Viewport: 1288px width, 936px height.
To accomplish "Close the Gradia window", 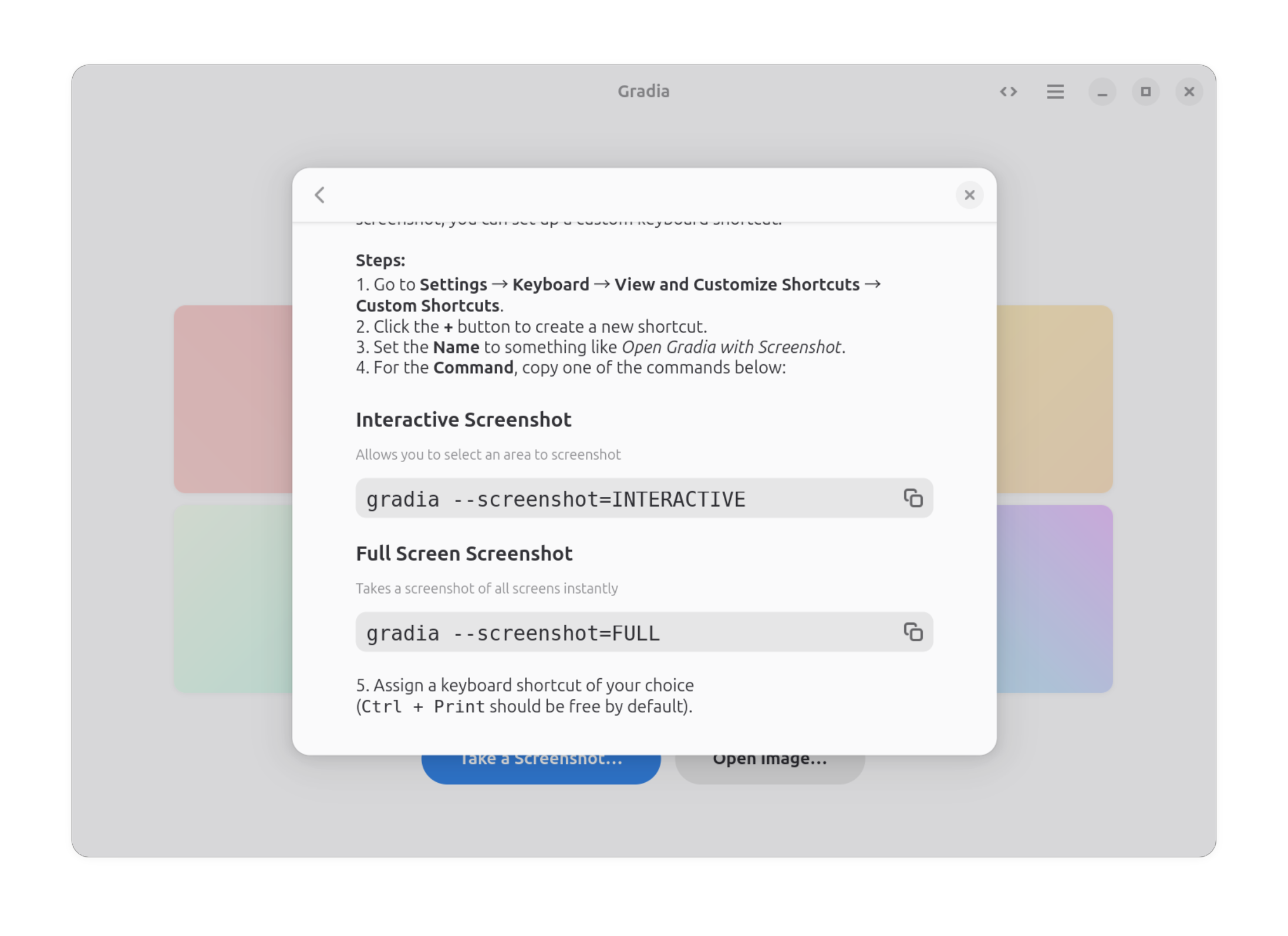I will pos(1189,92).
